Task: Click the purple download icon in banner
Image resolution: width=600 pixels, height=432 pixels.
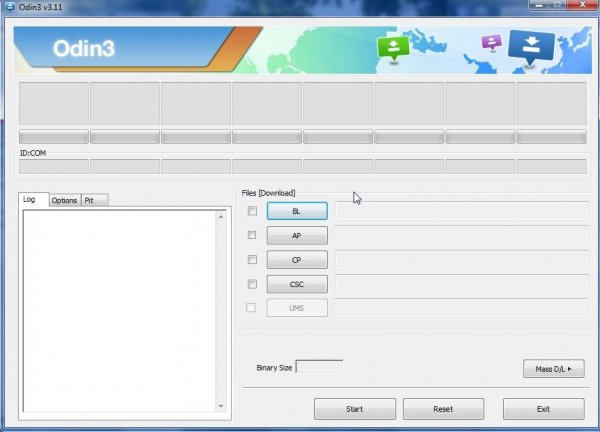Action: (x=491, y=42)
